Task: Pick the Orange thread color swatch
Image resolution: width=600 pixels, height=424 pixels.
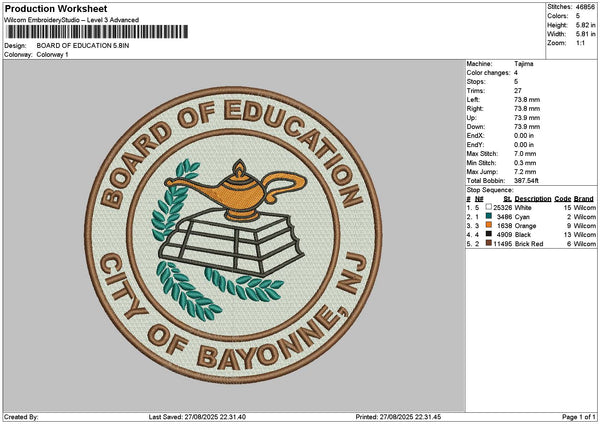Action: click(x=489, y=226)
